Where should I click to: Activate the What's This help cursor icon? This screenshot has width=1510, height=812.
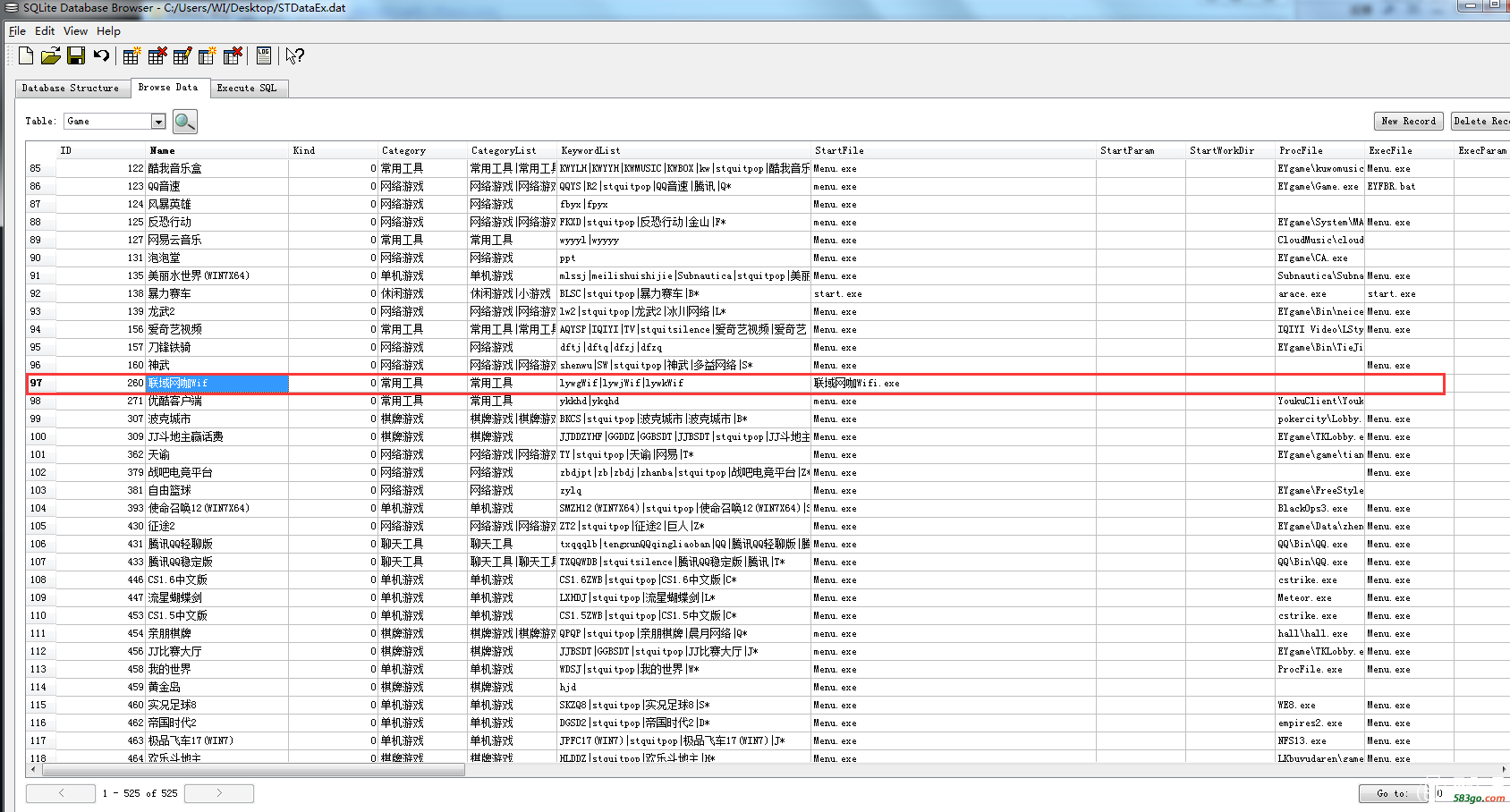pyautogui.click(x=294, y=55)
